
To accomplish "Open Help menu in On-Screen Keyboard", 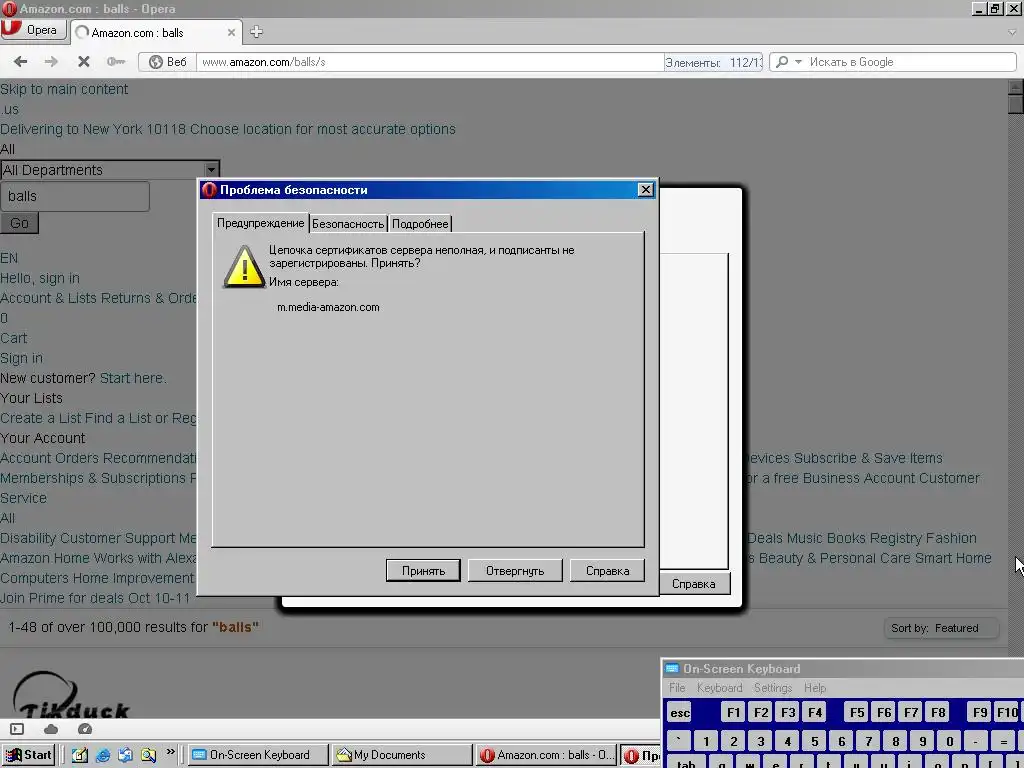I will coord(815,688).
